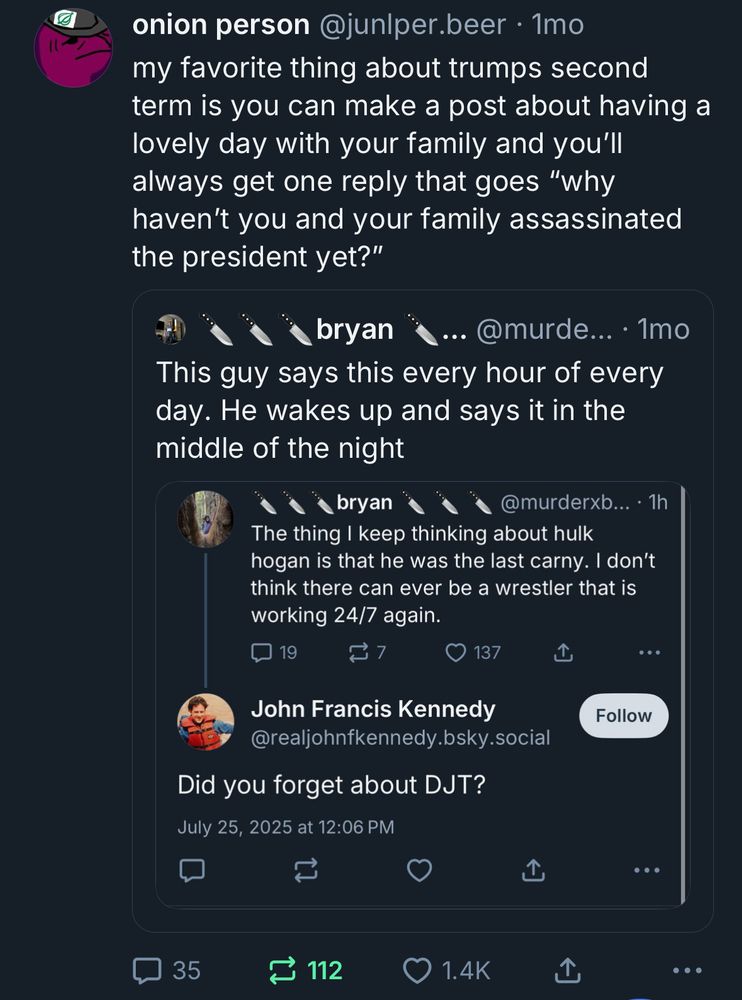Repost the "Did you forget about DJT?" post

click(305, 871)
